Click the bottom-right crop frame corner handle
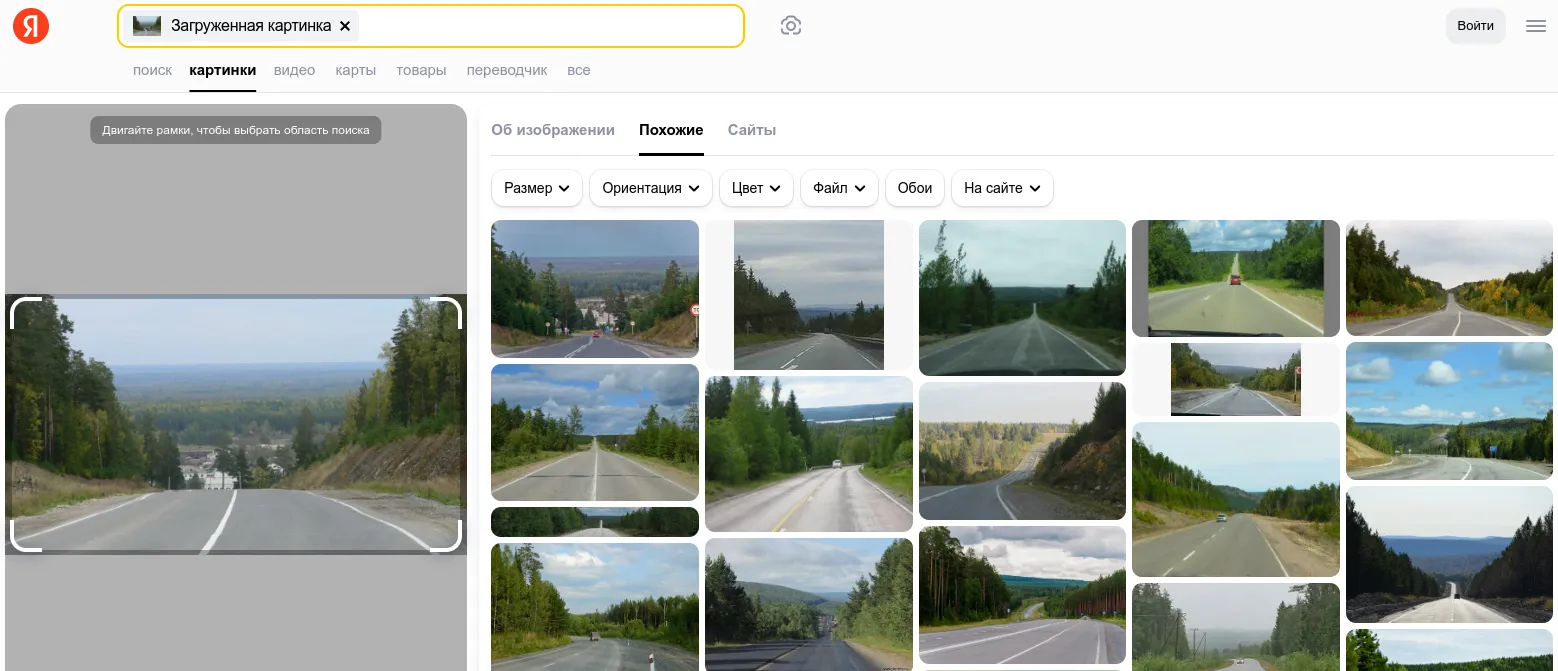Screen dimensions: 1558x671 447,537
